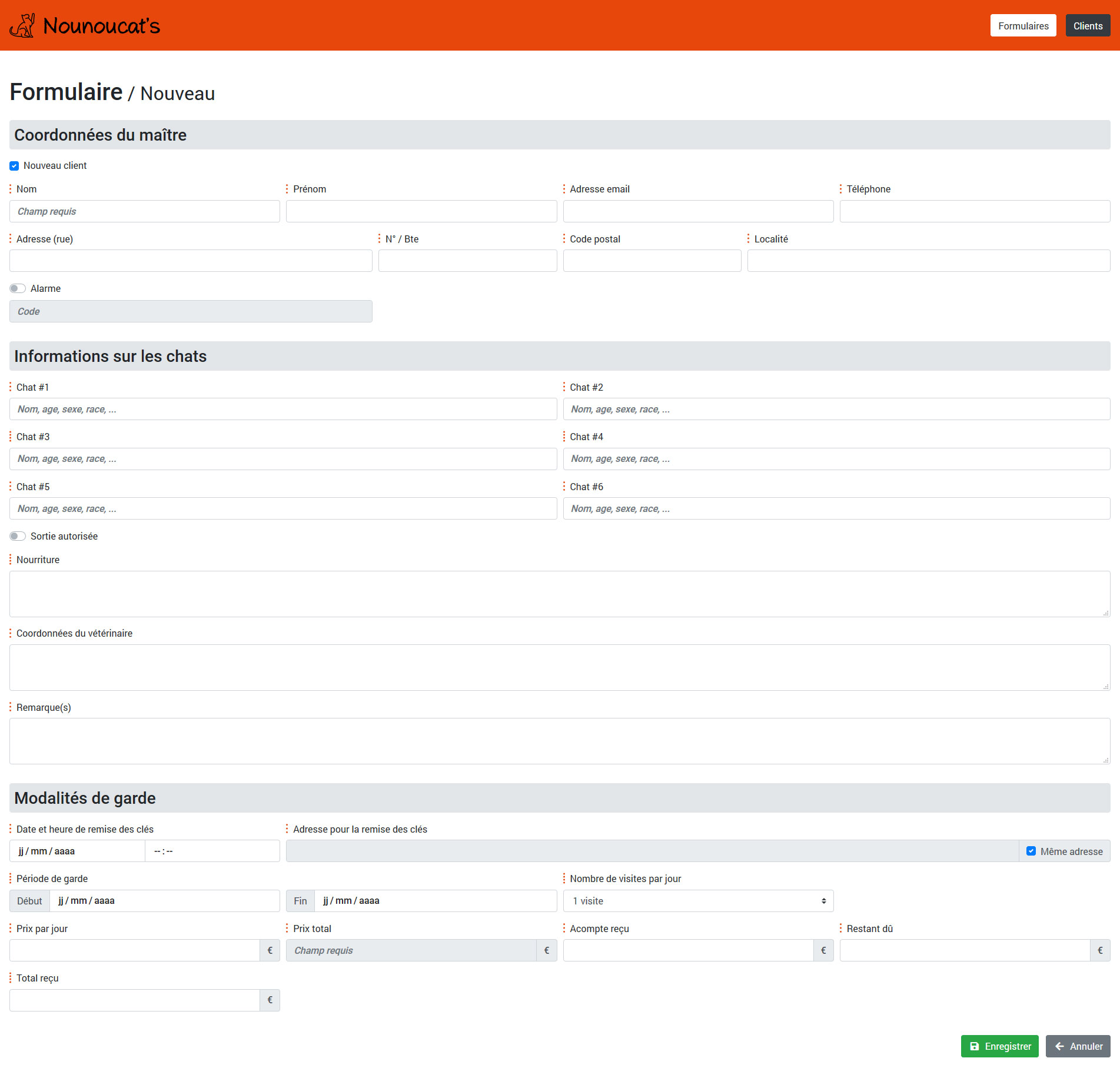Uncheck the Même adresse checkbox
The image size is (1120, 1088).
pyautogui.click(x=1031, y=851)
